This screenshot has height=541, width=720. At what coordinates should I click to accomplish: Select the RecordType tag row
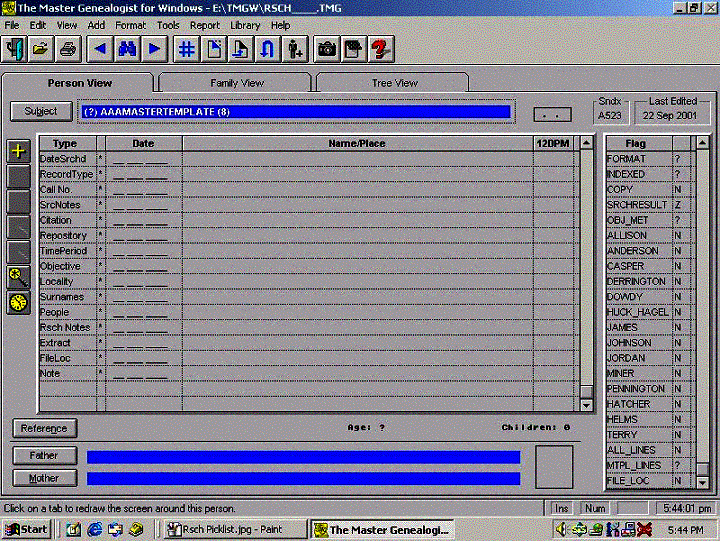[307, 174]
